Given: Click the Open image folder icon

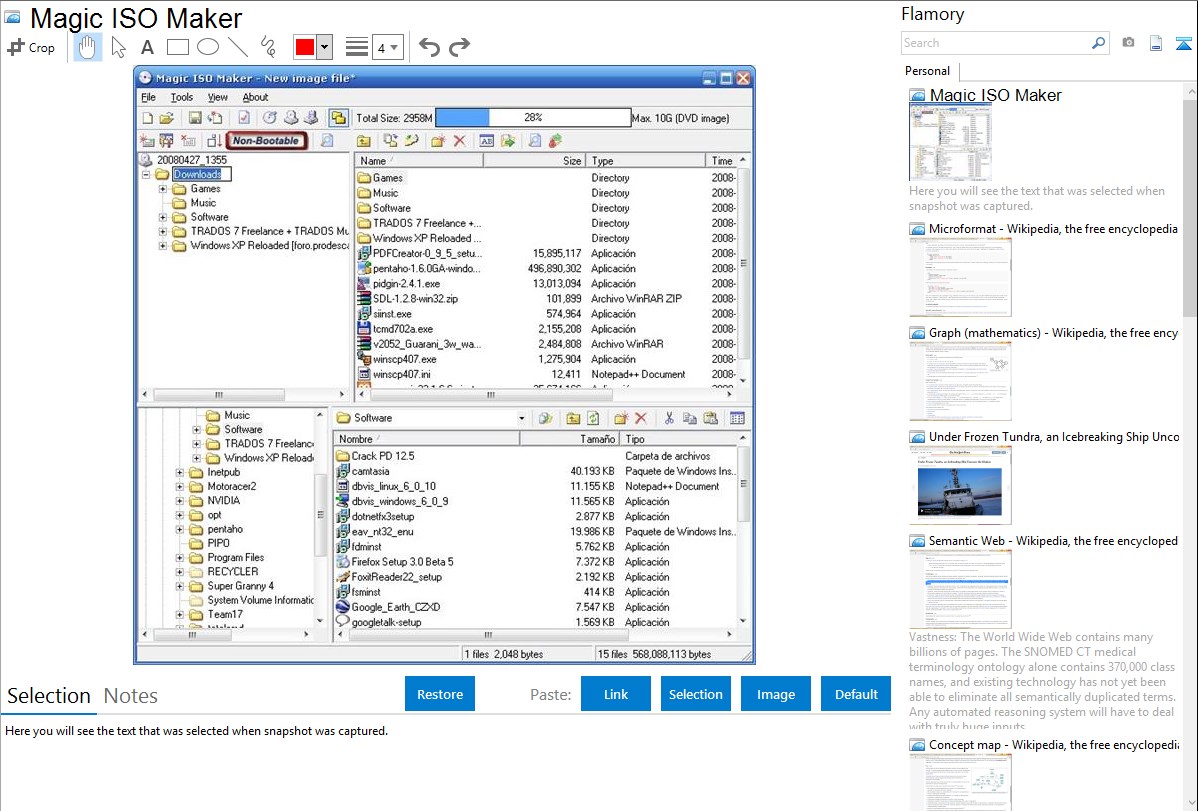Looking at the screenshot, I should click(167, 118).
